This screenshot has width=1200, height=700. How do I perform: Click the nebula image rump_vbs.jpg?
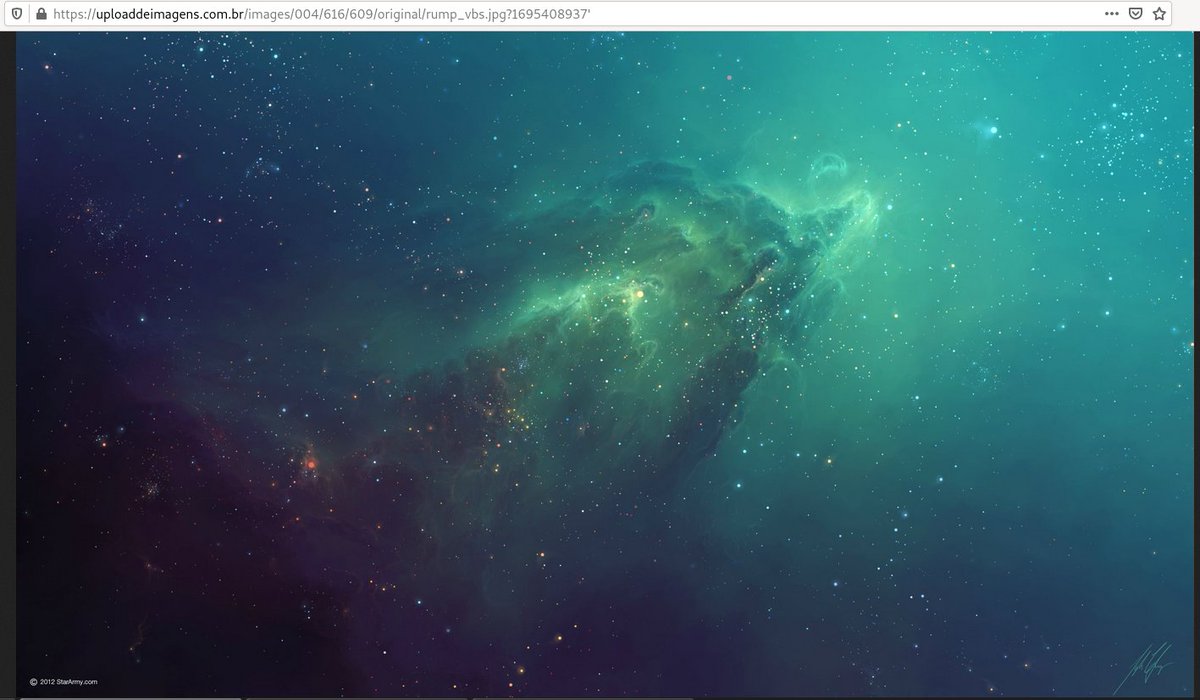click(x=607, y=364)
